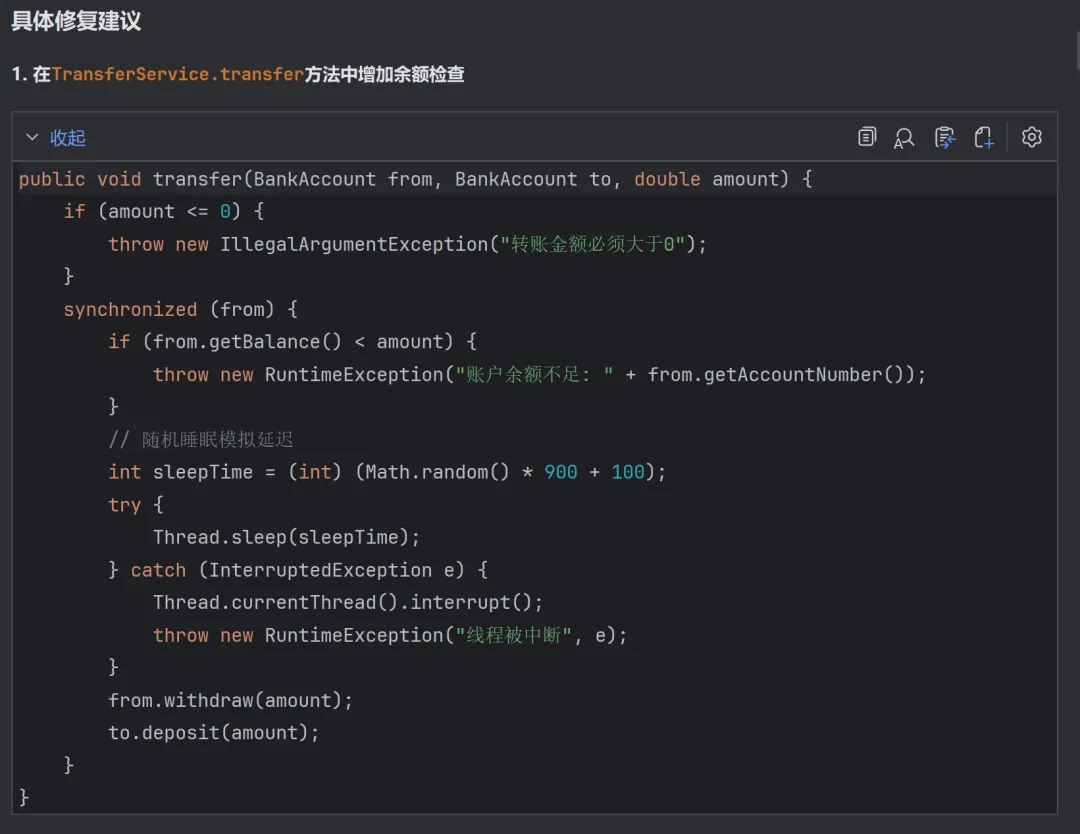Click the 具体修复建议 heading
The height and width of the screenshot is (834, 1080).
pos(76,21)
